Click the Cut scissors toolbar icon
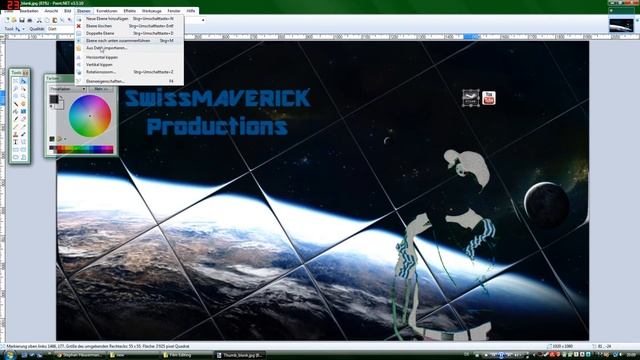Screen dimensions: 640x360 [x=39, y=20]
